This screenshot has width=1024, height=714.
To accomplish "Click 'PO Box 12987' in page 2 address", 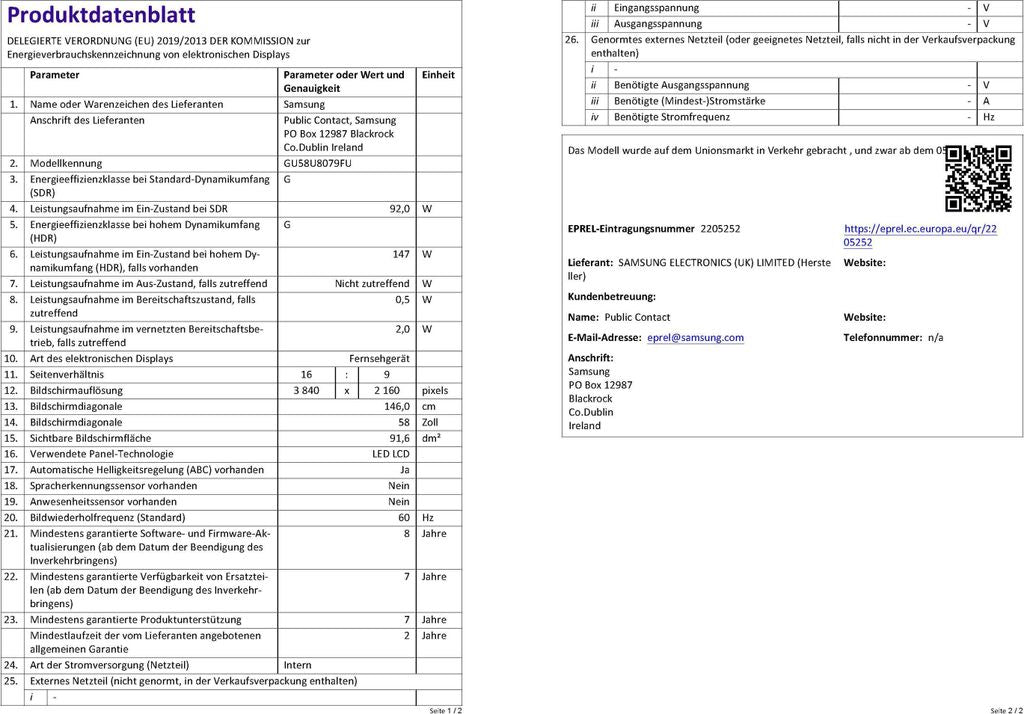I will point(600,385).
